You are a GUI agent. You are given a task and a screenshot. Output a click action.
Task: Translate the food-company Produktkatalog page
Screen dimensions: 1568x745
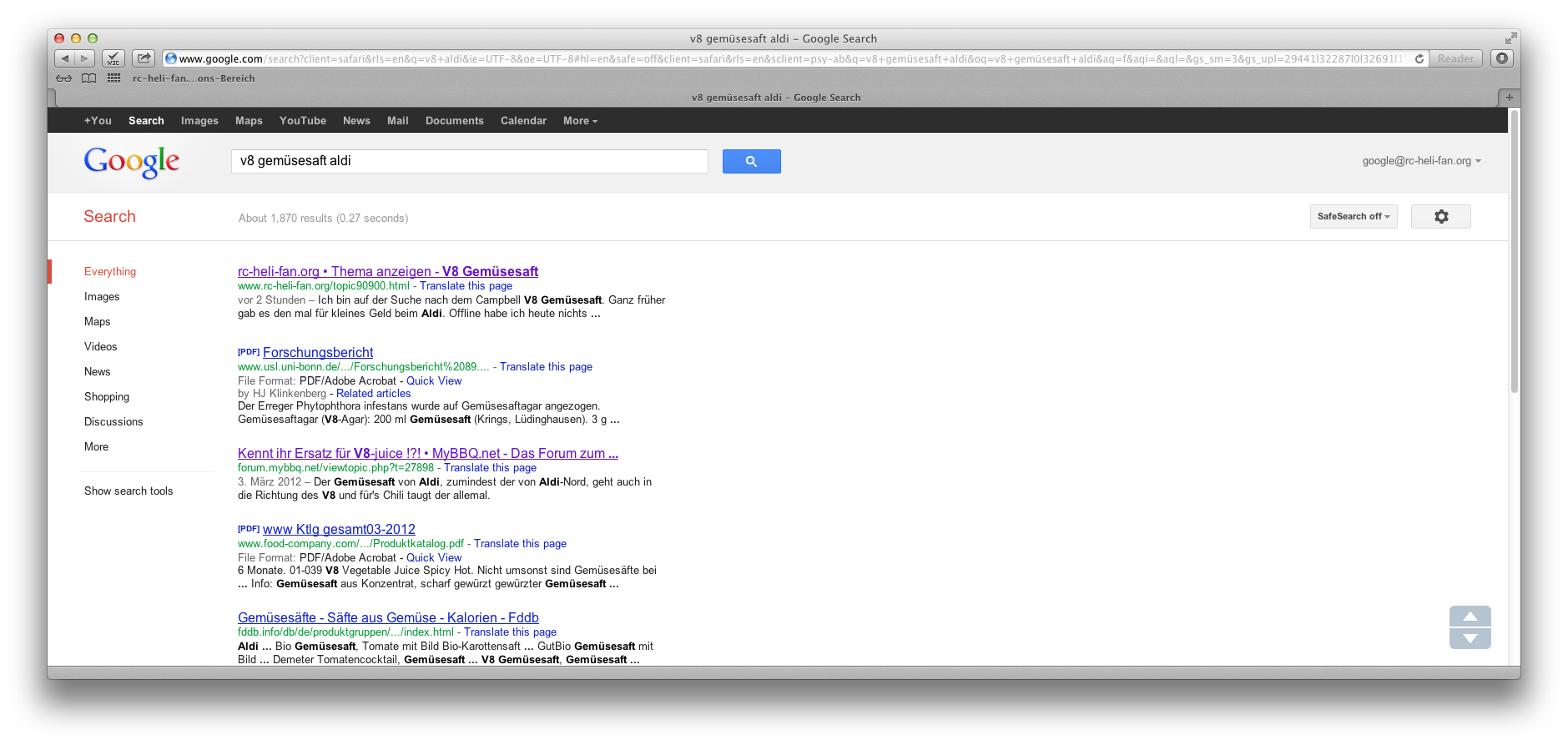520,544
